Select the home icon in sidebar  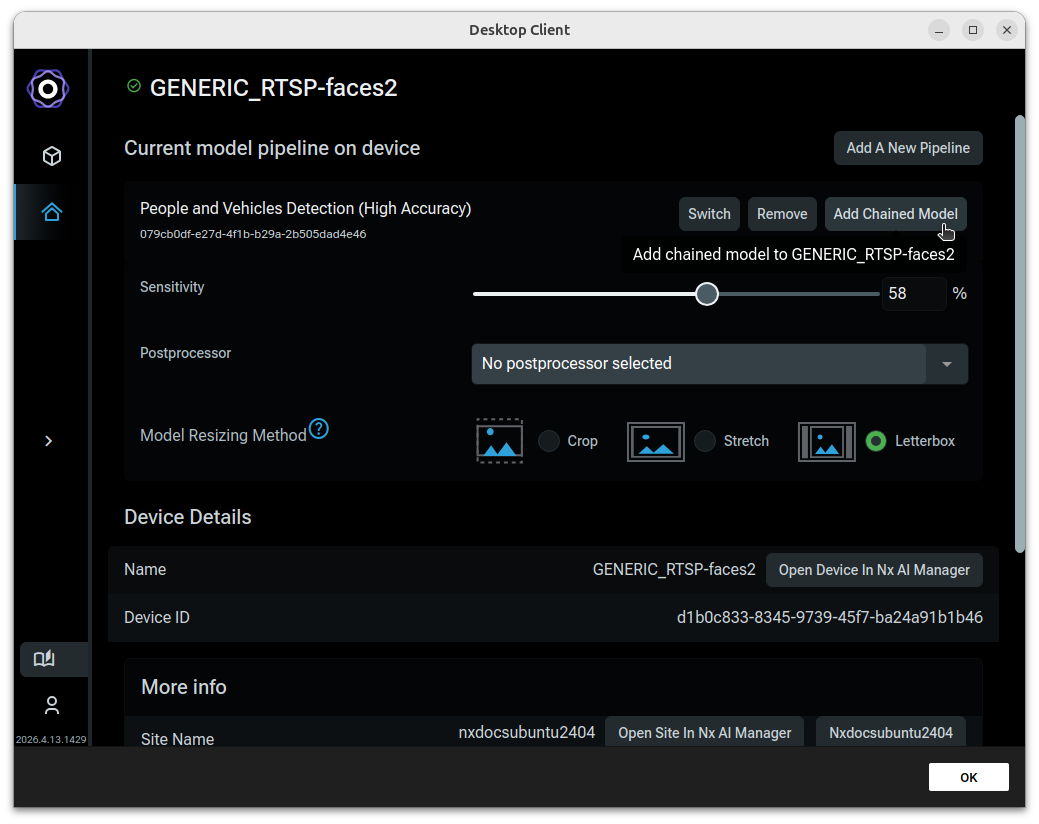[52, 212]
